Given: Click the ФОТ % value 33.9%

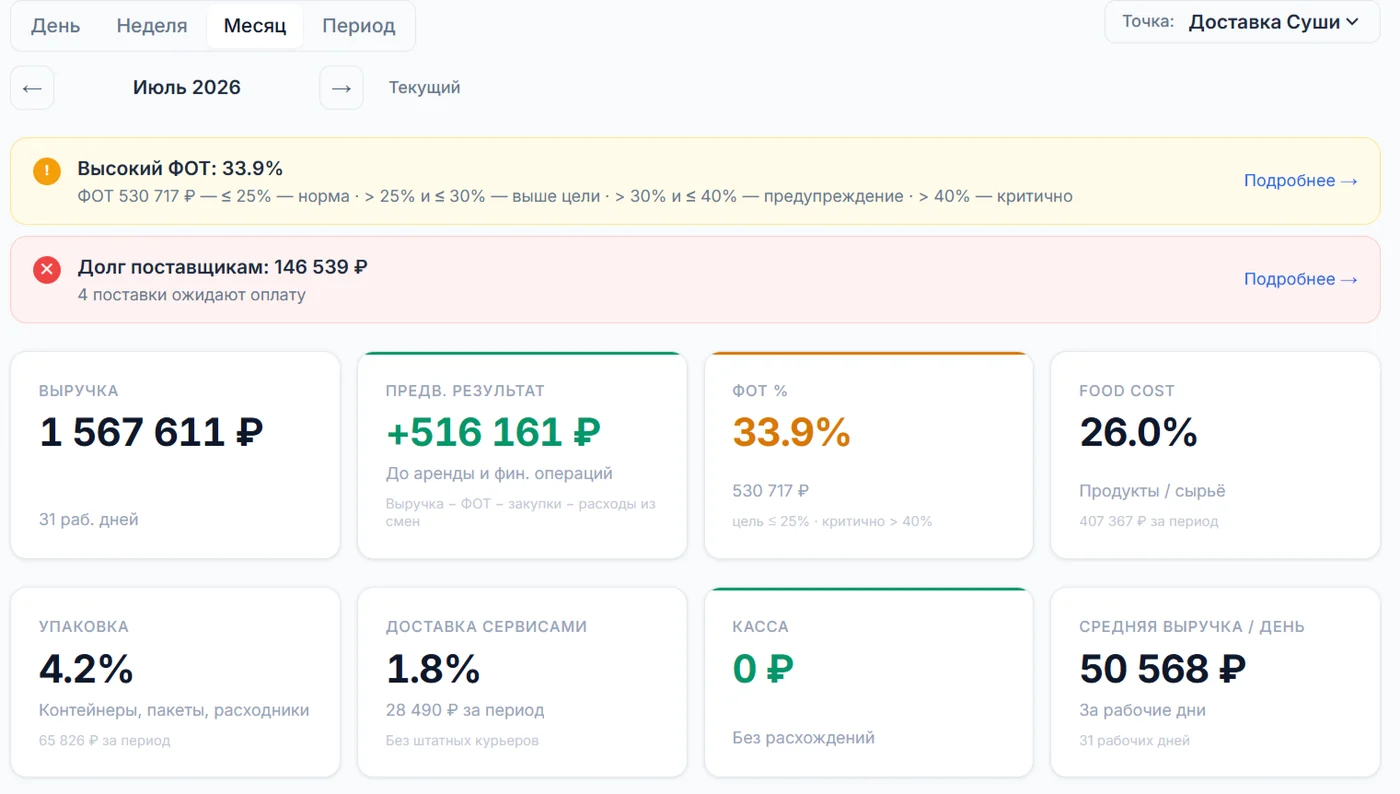Looking at the screenshot, I should pyautogui.click(x=792, y=433).
